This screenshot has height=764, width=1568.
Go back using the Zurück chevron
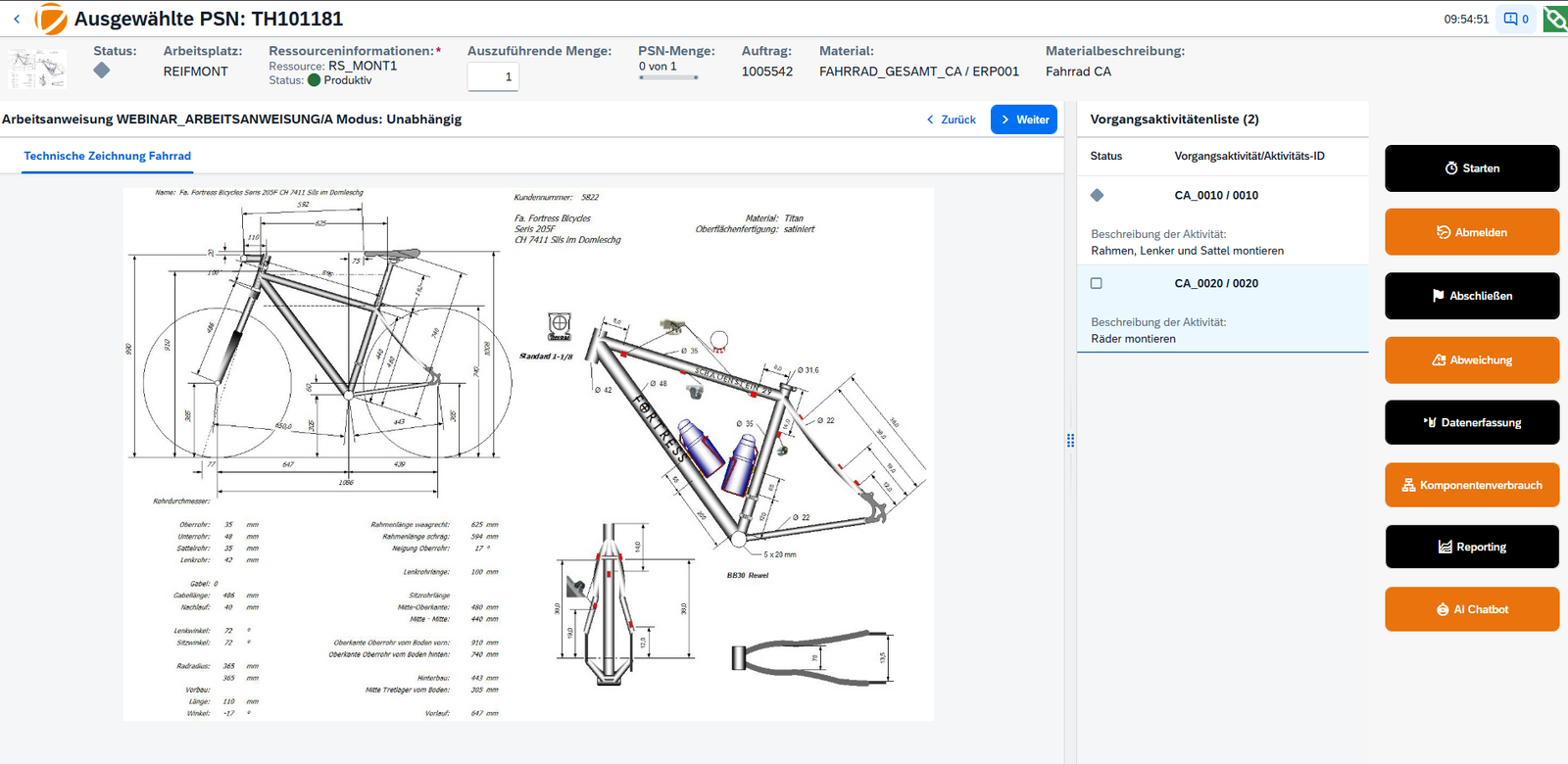[x=951, y=119]
